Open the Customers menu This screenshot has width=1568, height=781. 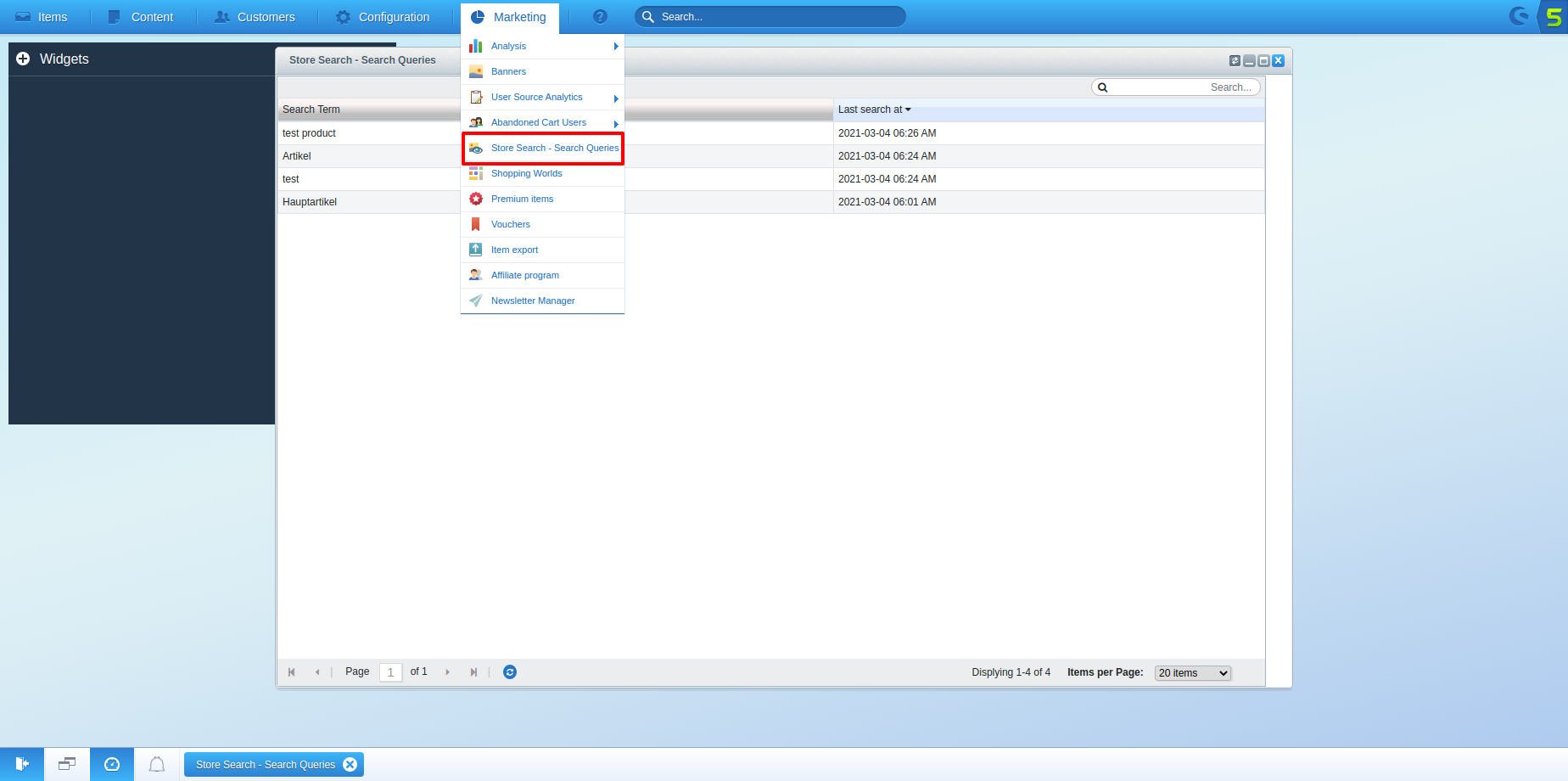tap(255, 17)
